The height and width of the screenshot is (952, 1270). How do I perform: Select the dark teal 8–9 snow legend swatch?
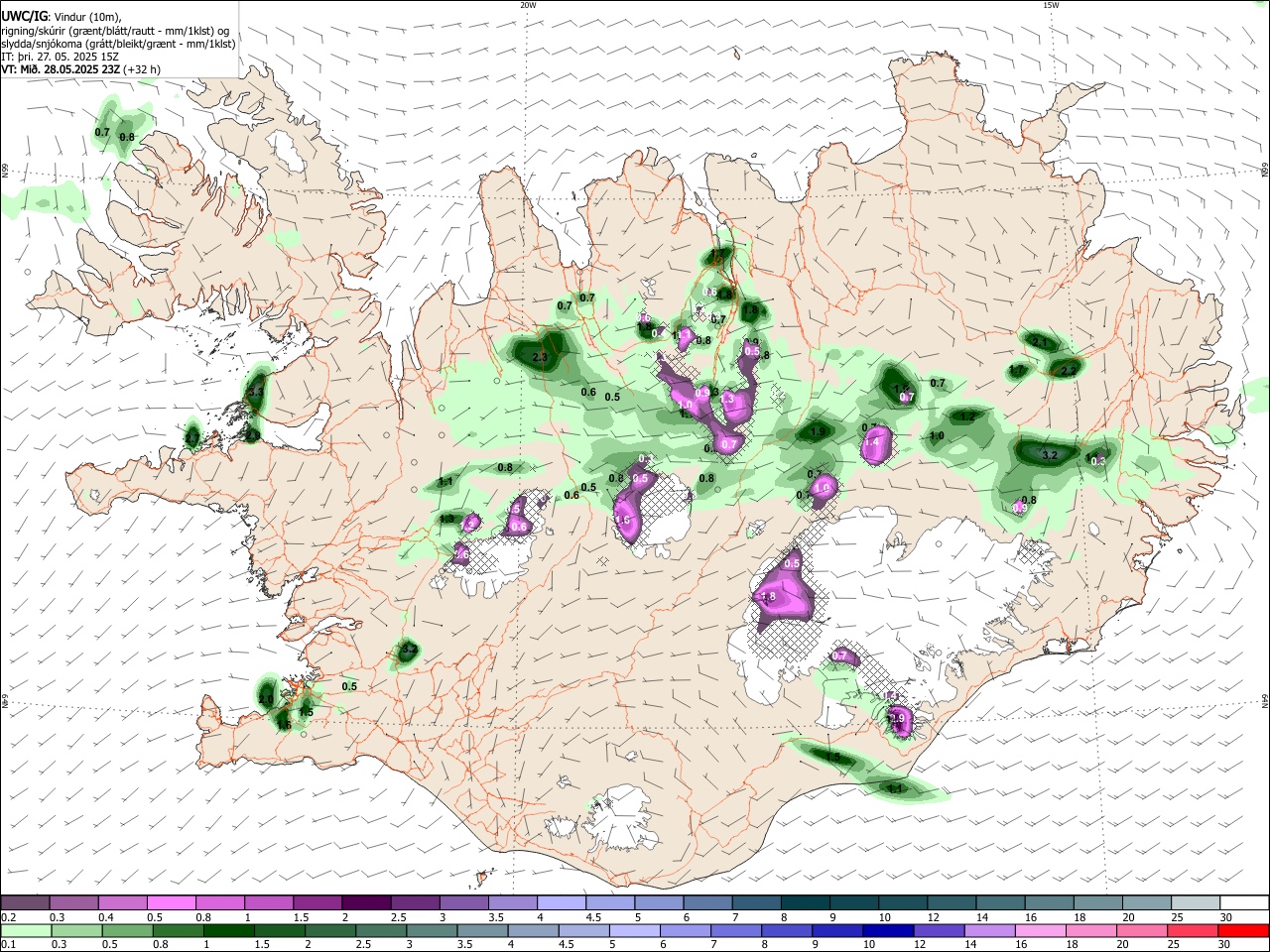click(806, 902)
